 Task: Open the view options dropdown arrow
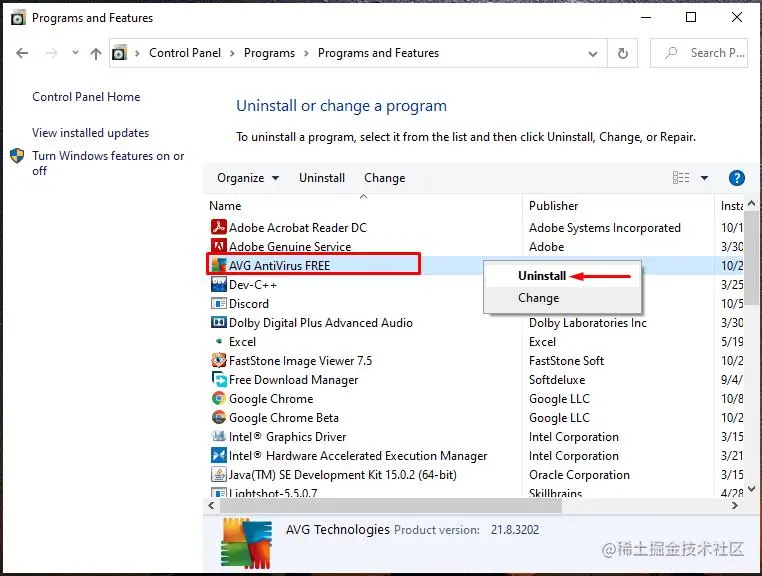tap(705, 178)
